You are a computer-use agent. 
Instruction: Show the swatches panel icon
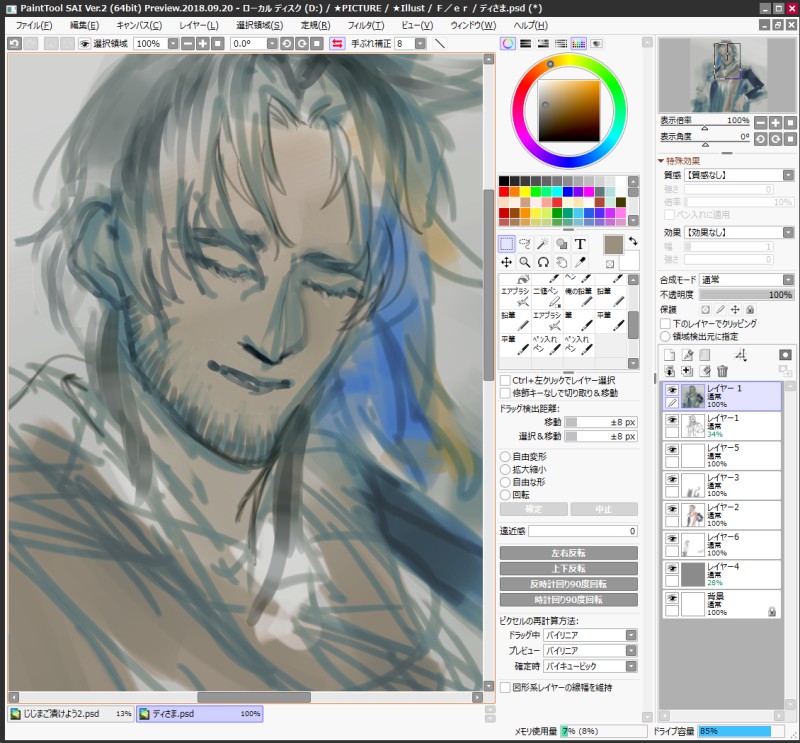click(579, 43)
